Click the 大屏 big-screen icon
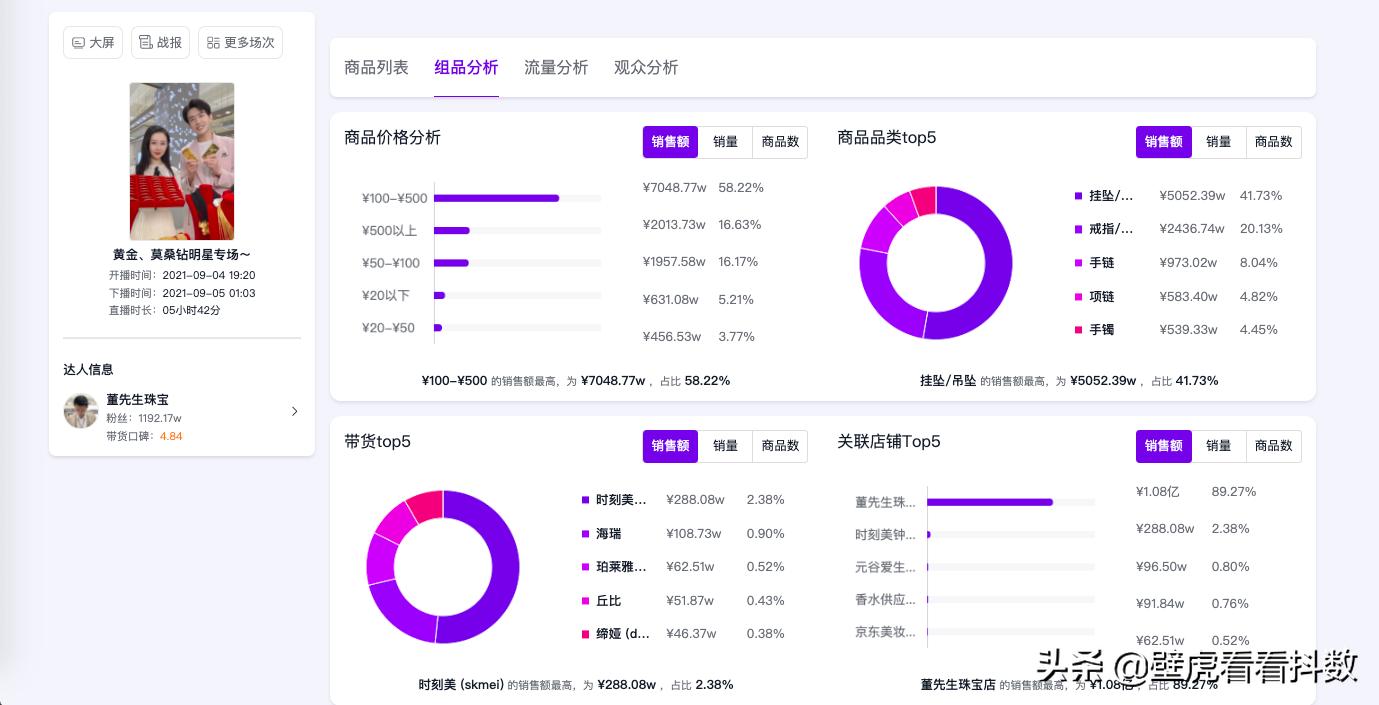The image size is (1379, 705). click(x=78, y=42)
